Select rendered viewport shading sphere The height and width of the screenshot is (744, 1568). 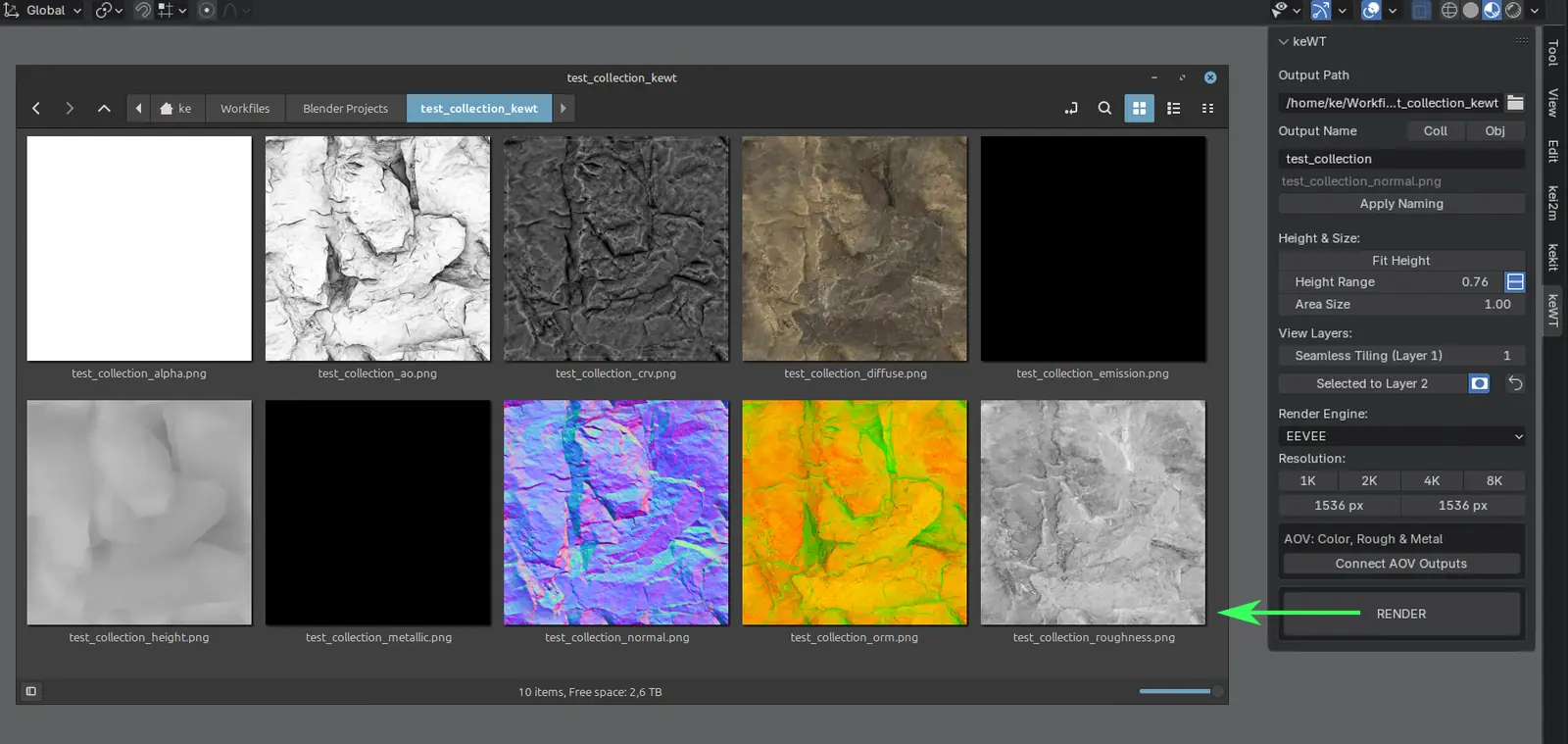[x=1513, y=11]
